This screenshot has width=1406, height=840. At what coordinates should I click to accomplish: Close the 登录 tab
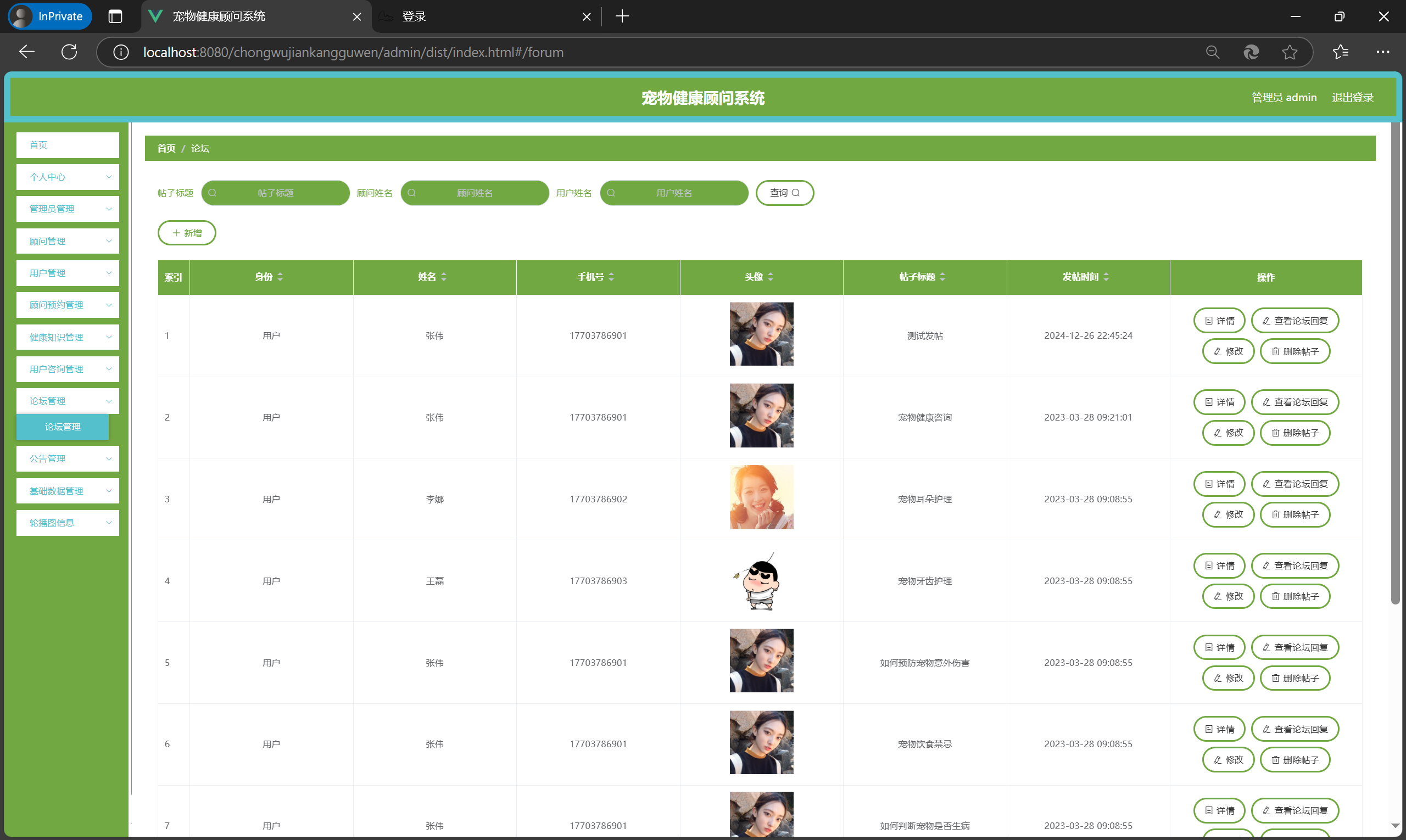point(587,17)
